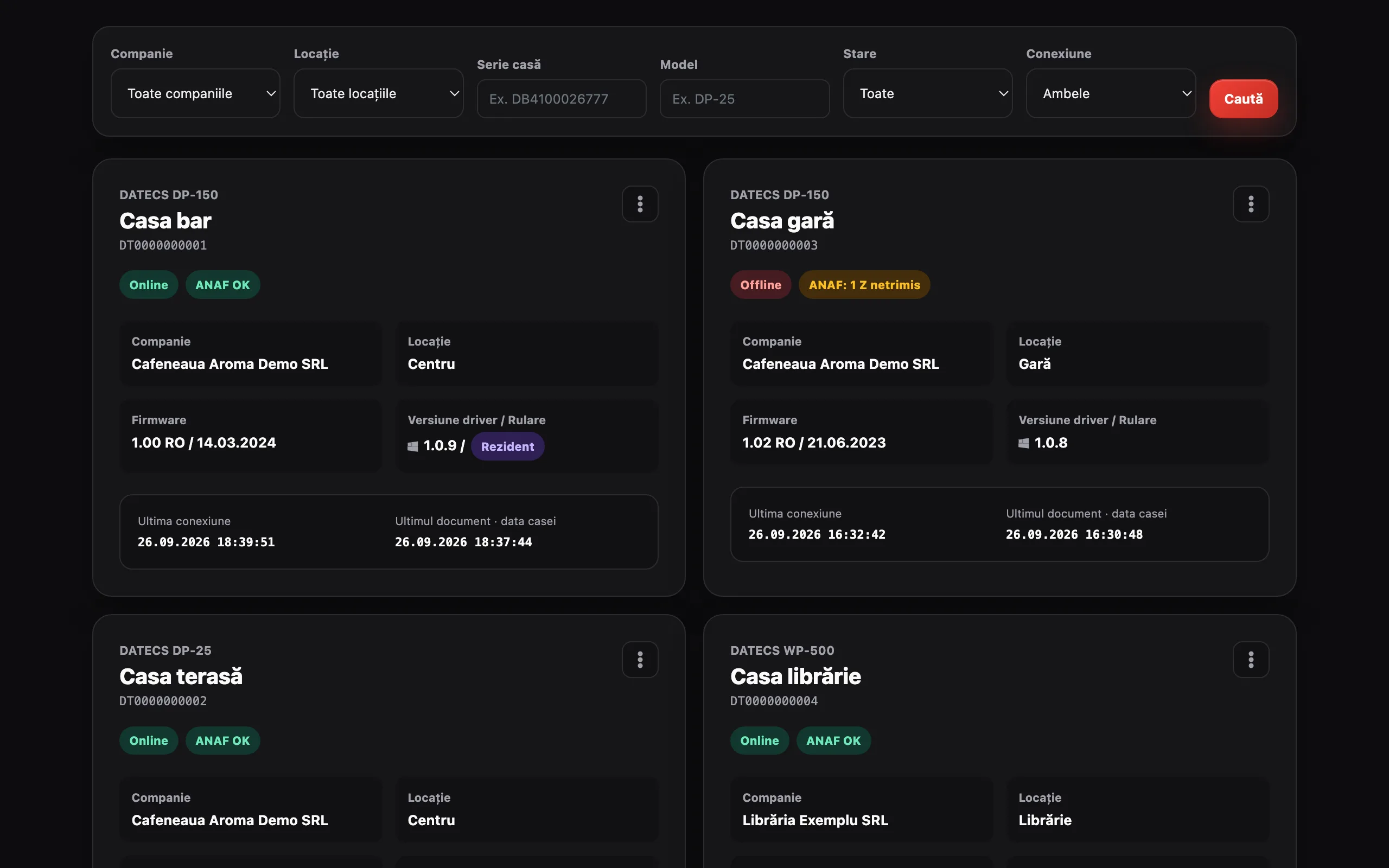The image size is (1389, 868).
Task: Click last document time 26.09.2026 16:30:48
Action: [1074, 534]
